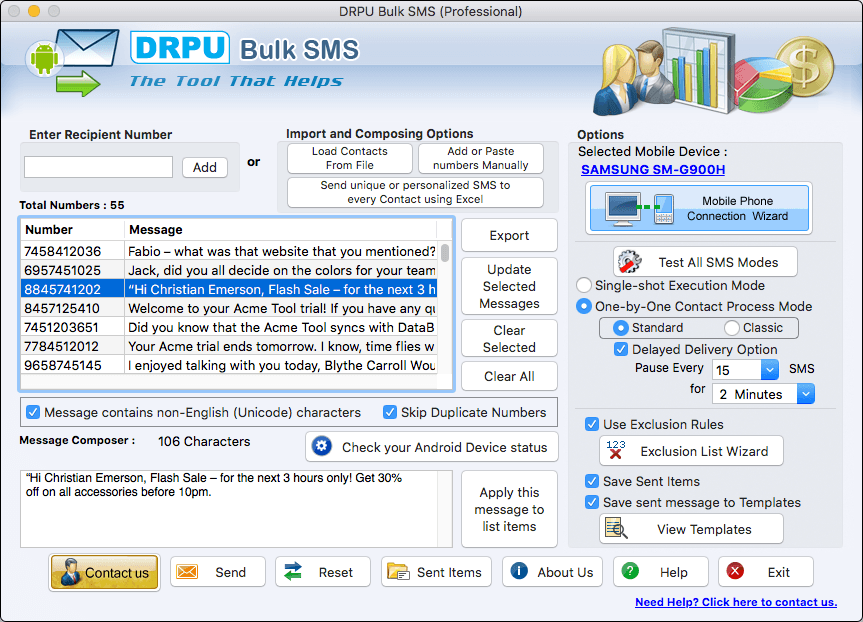Image resolution: width=863 pixels, height=622 pixels.
Task: Select One-by-One Contact Process Mode
Action: pyautogui.click(x=583, y=306)
